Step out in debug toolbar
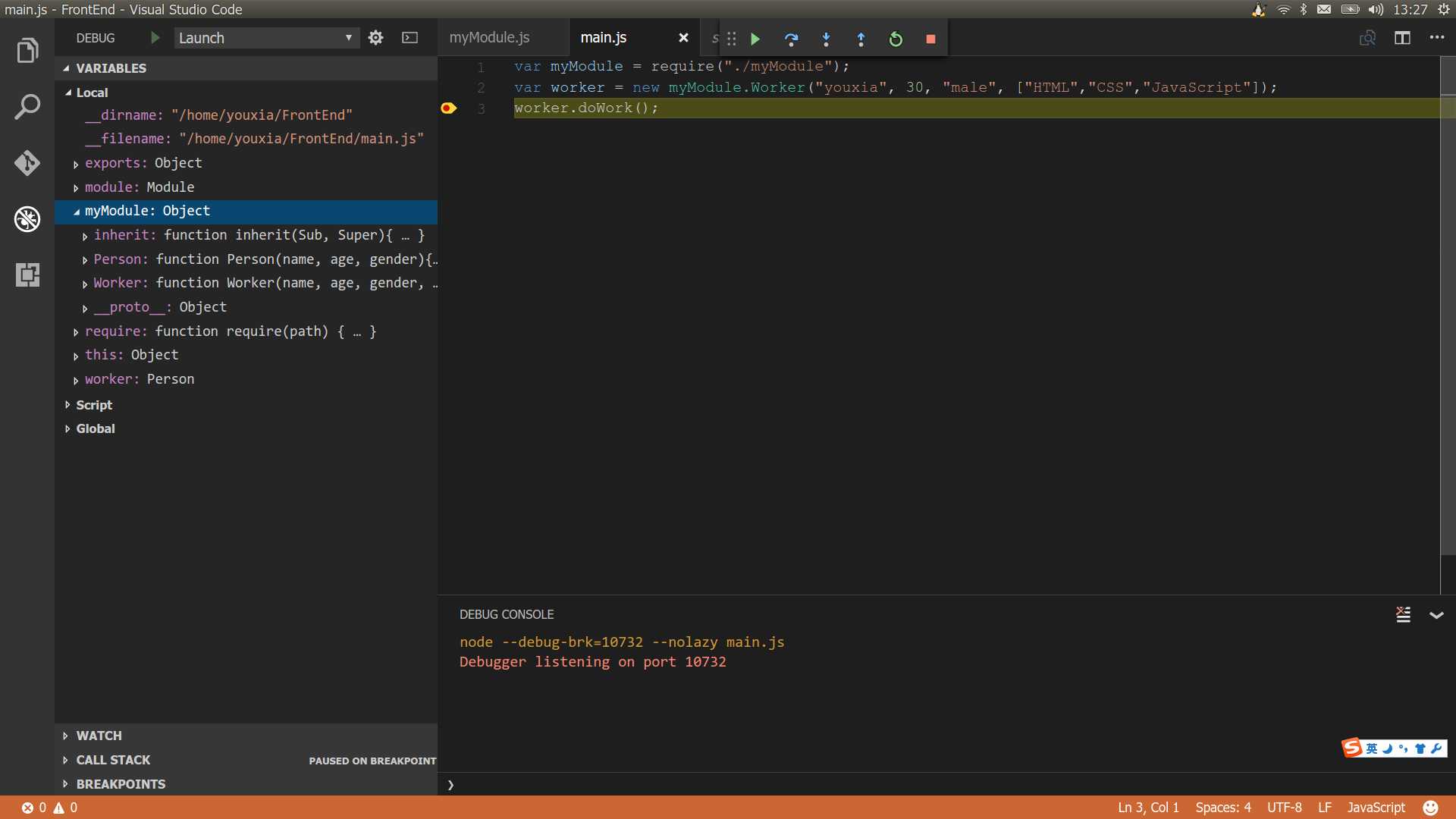The image size is (1456, 819). click(x=861, y=39)
